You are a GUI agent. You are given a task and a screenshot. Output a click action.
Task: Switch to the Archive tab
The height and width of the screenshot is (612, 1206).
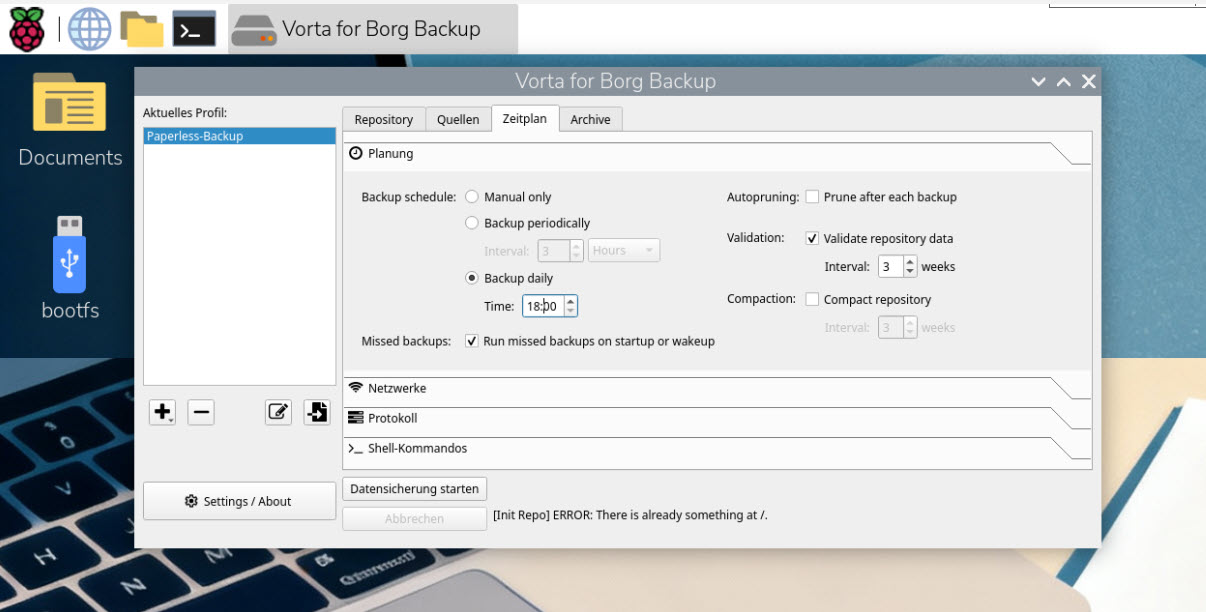pos(590,119)
